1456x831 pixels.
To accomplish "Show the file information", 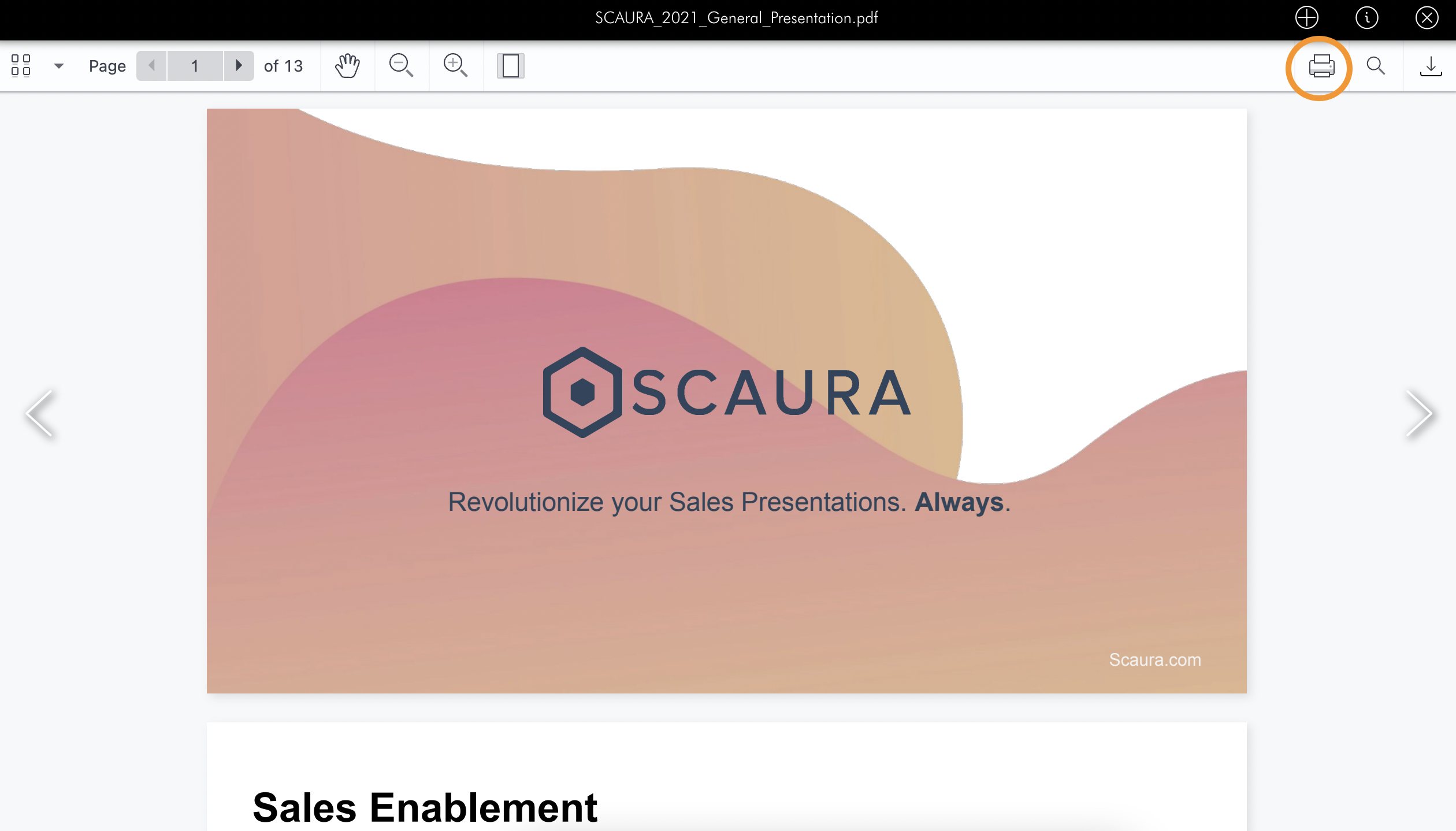I will coord(1367,17).
